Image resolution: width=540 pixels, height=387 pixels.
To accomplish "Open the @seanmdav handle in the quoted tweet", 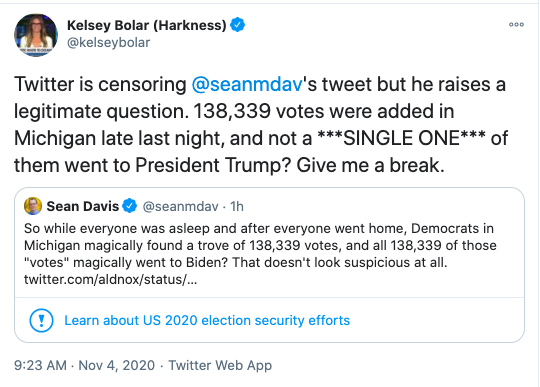I will [180, 206].
